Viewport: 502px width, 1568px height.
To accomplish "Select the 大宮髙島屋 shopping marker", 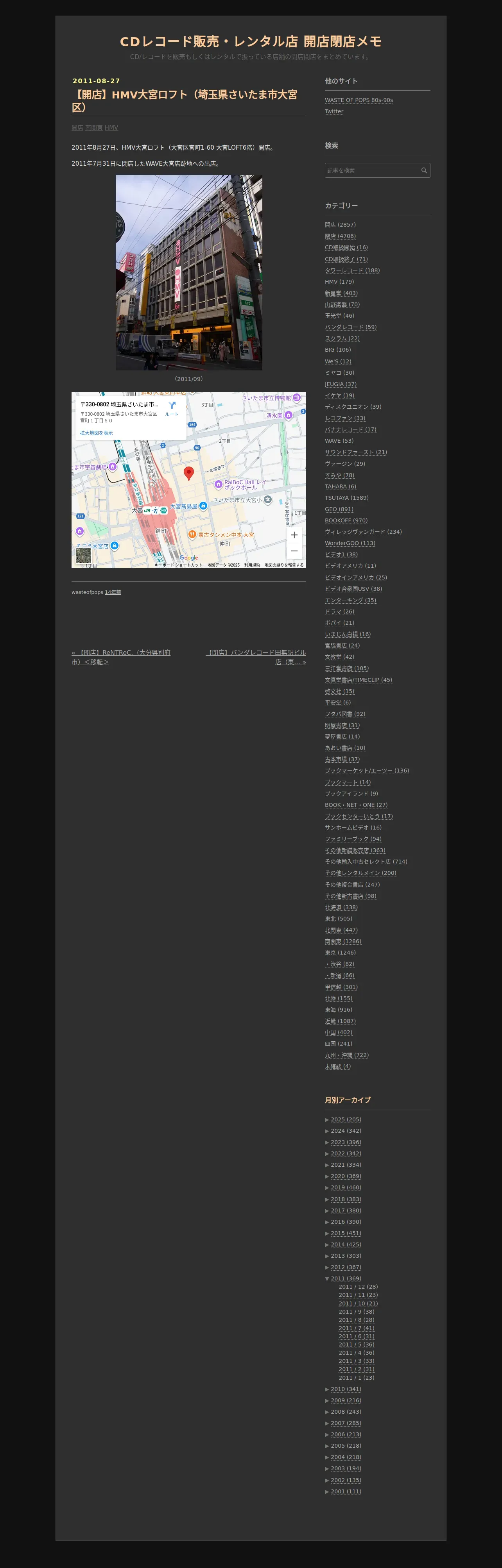I will 203,506.
